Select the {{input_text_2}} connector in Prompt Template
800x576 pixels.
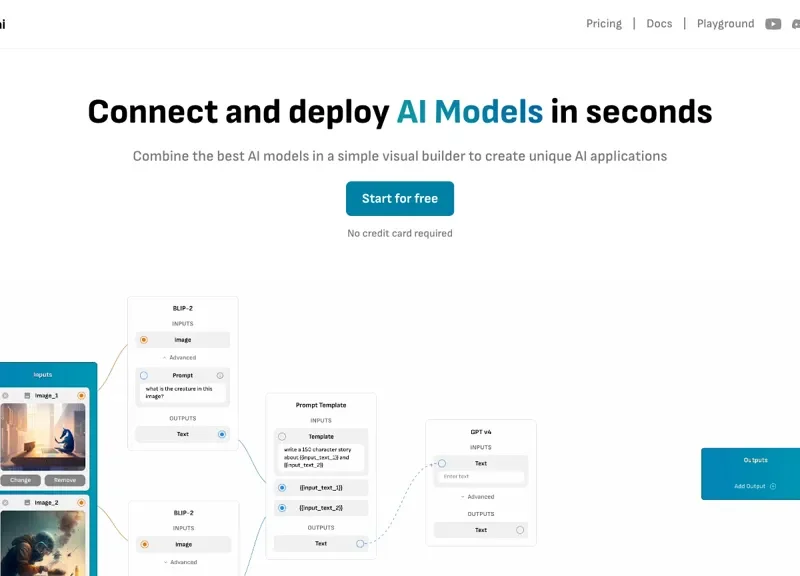(282, 508)
